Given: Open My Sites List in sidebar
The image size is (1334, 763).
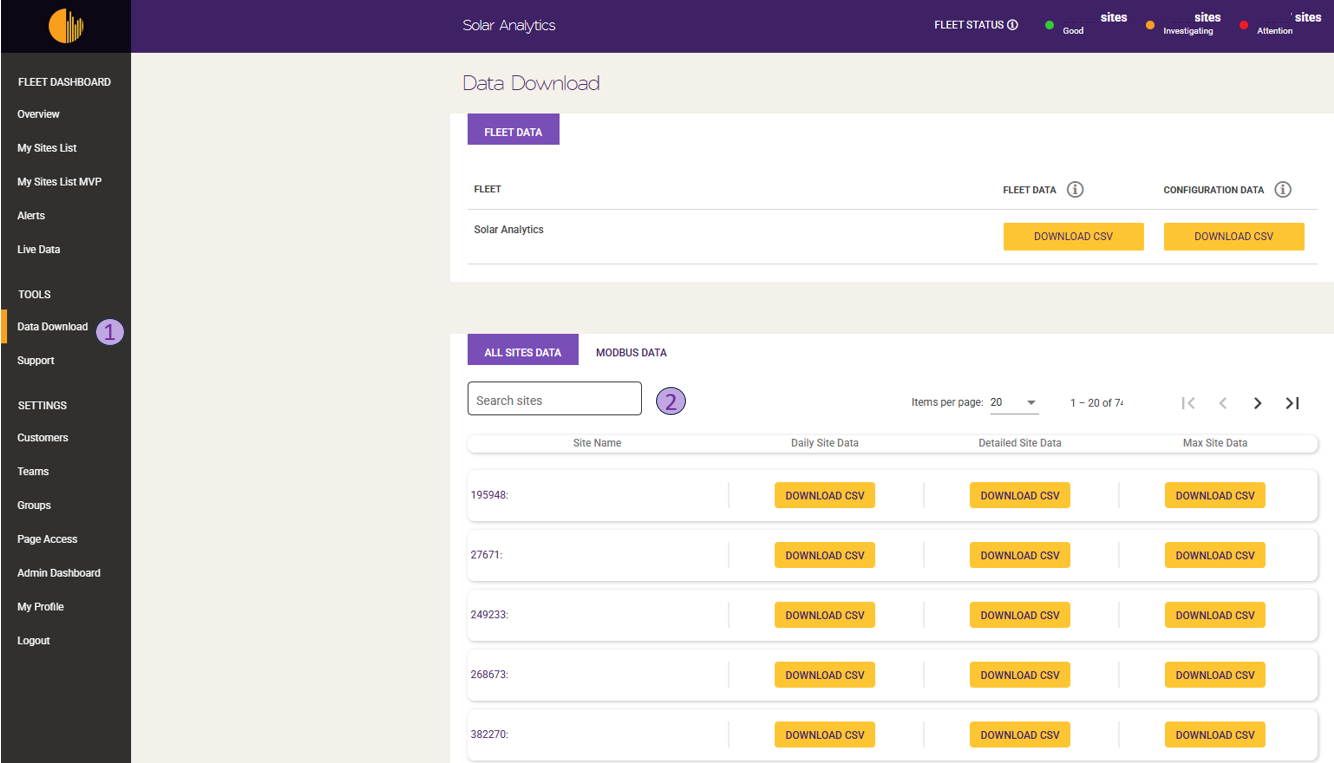Looking at the screenshot, I should coord(47,148).
